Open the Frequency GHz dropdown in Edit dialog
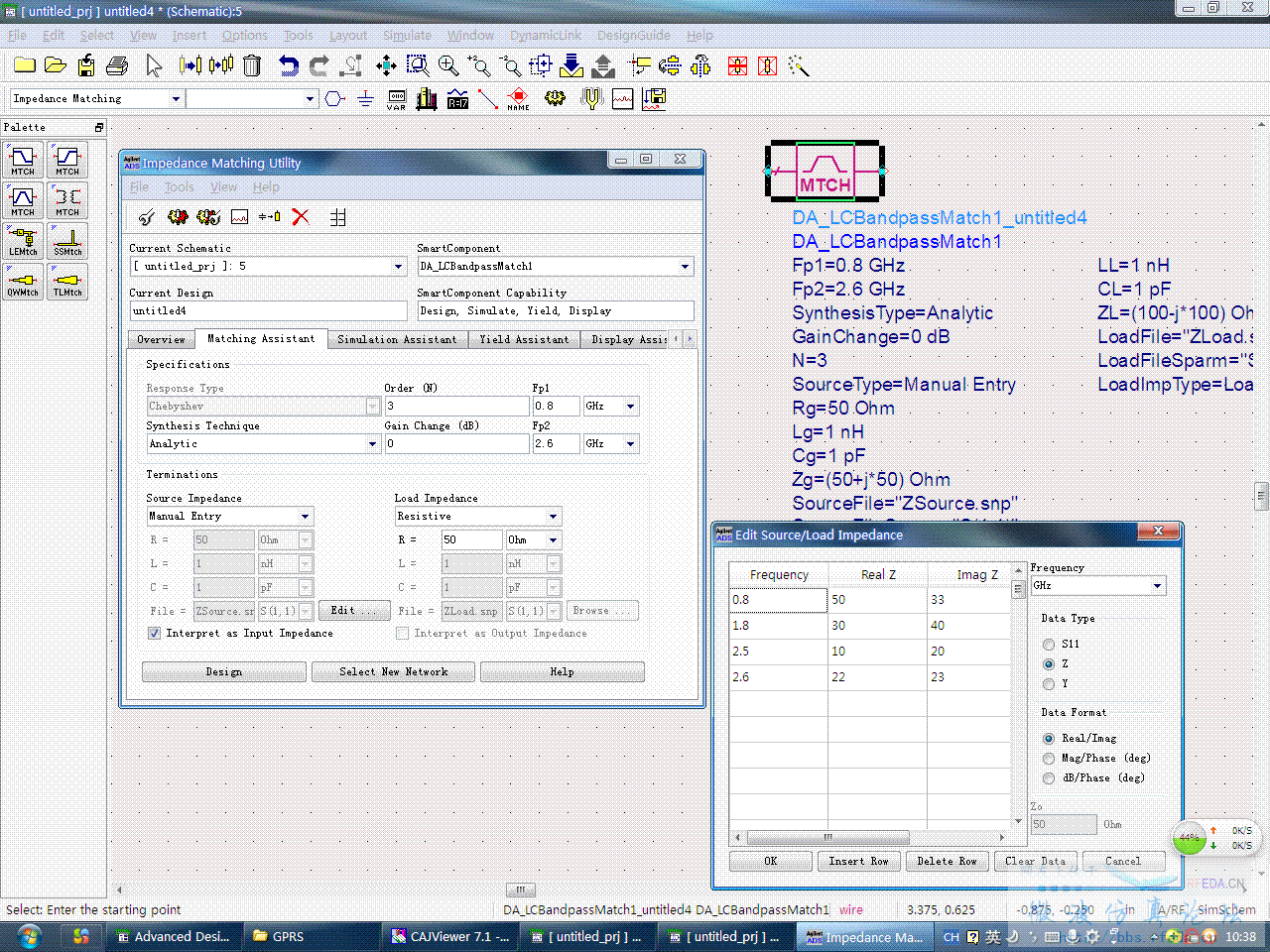The width and height of the screenshot is (1270, 952). pos(1157,586)
